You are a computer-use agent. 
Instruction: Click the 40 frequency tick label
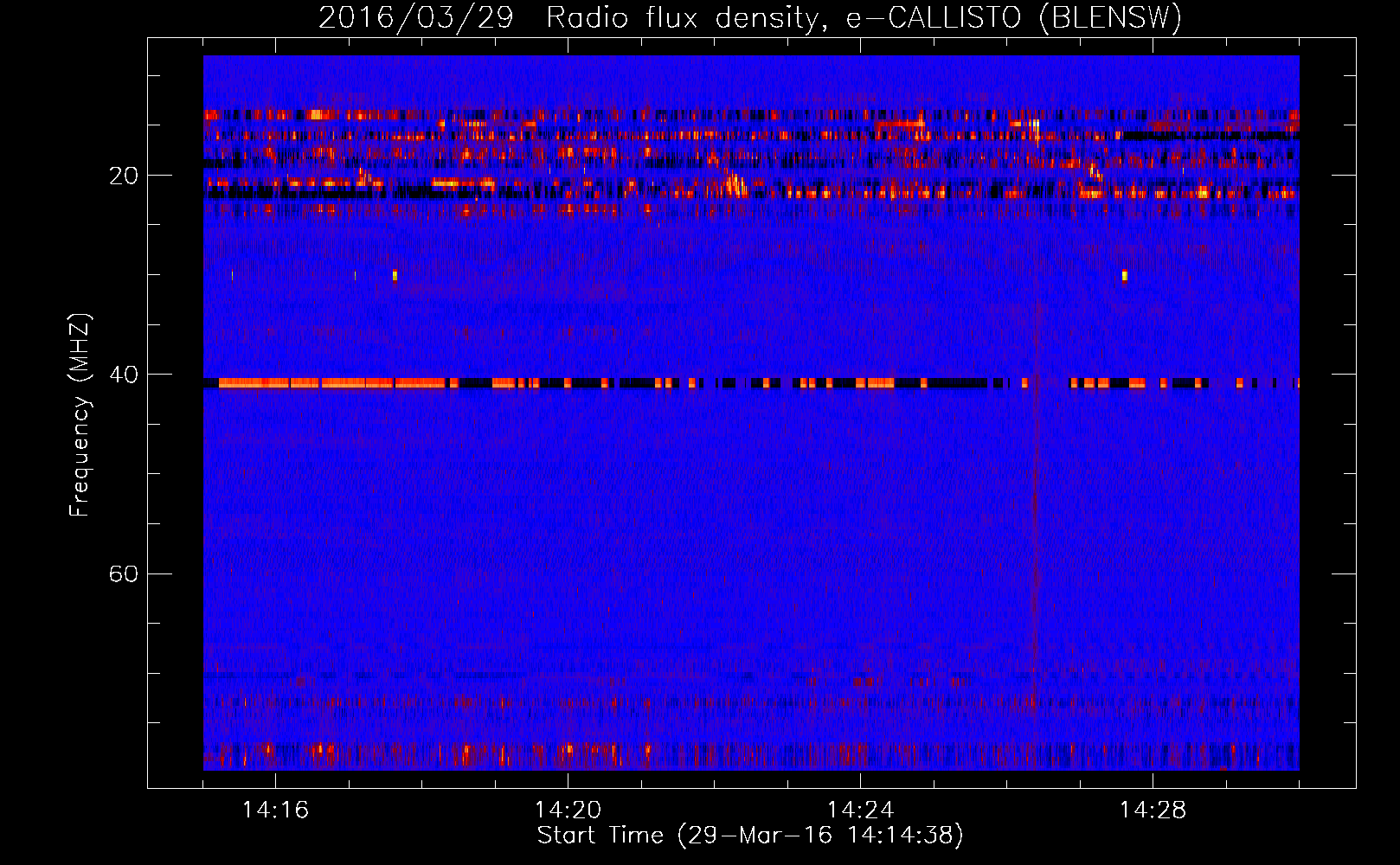tap(123, 375)
